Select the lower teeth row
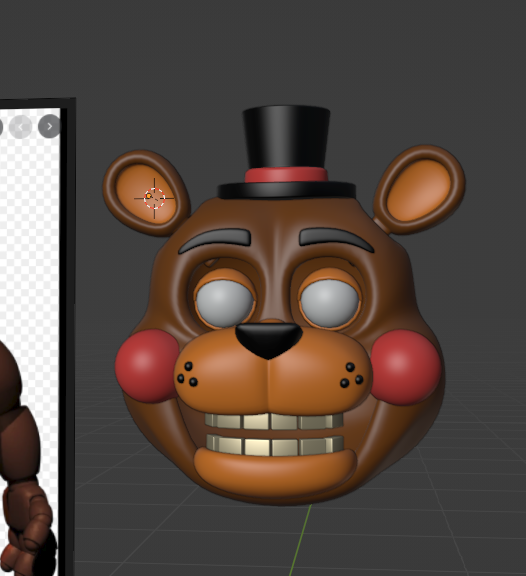Screen dimensions: 526x576 point(275,445)
